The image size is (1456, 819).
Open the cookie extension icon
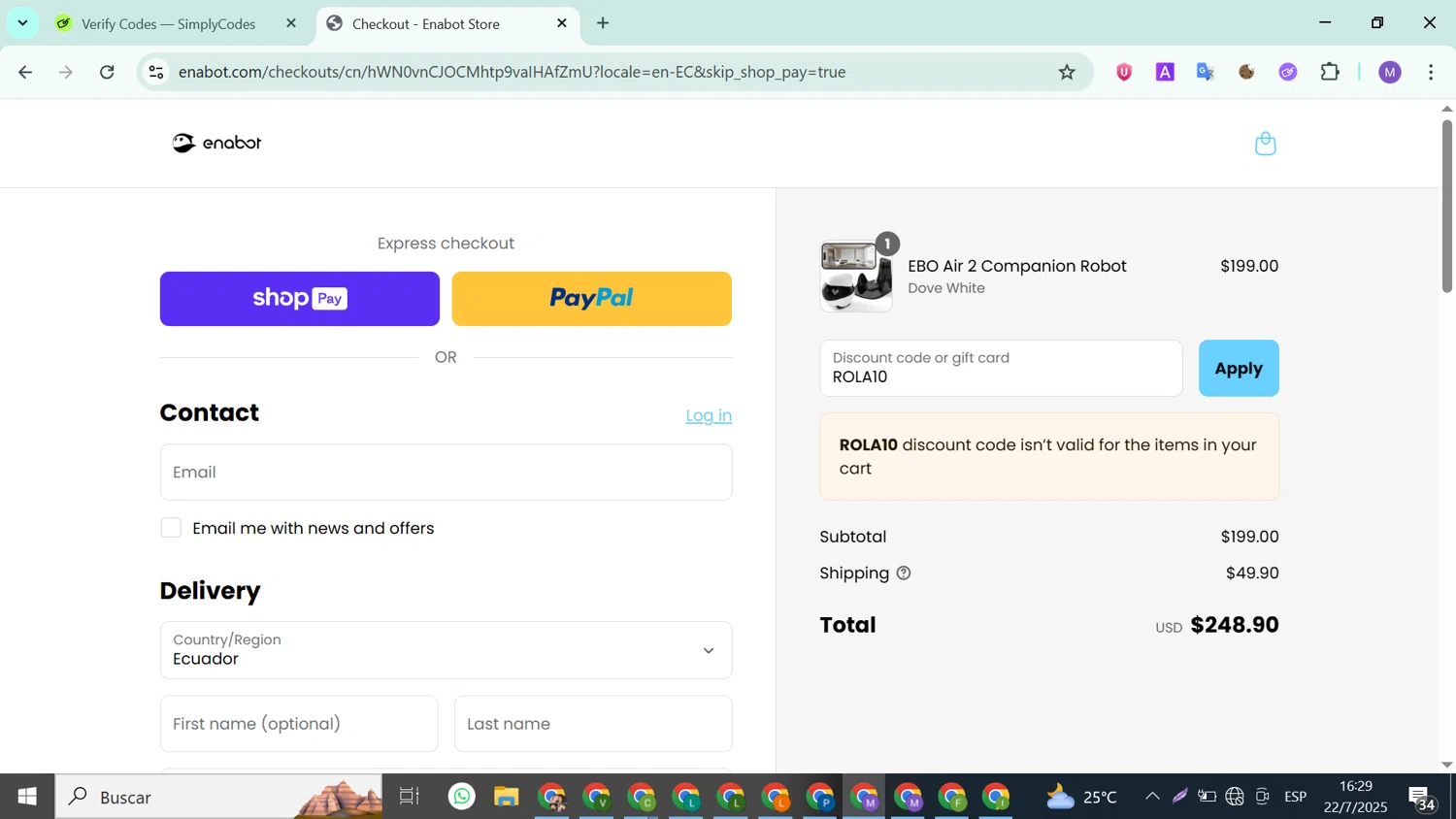(x=1247, y=72)
